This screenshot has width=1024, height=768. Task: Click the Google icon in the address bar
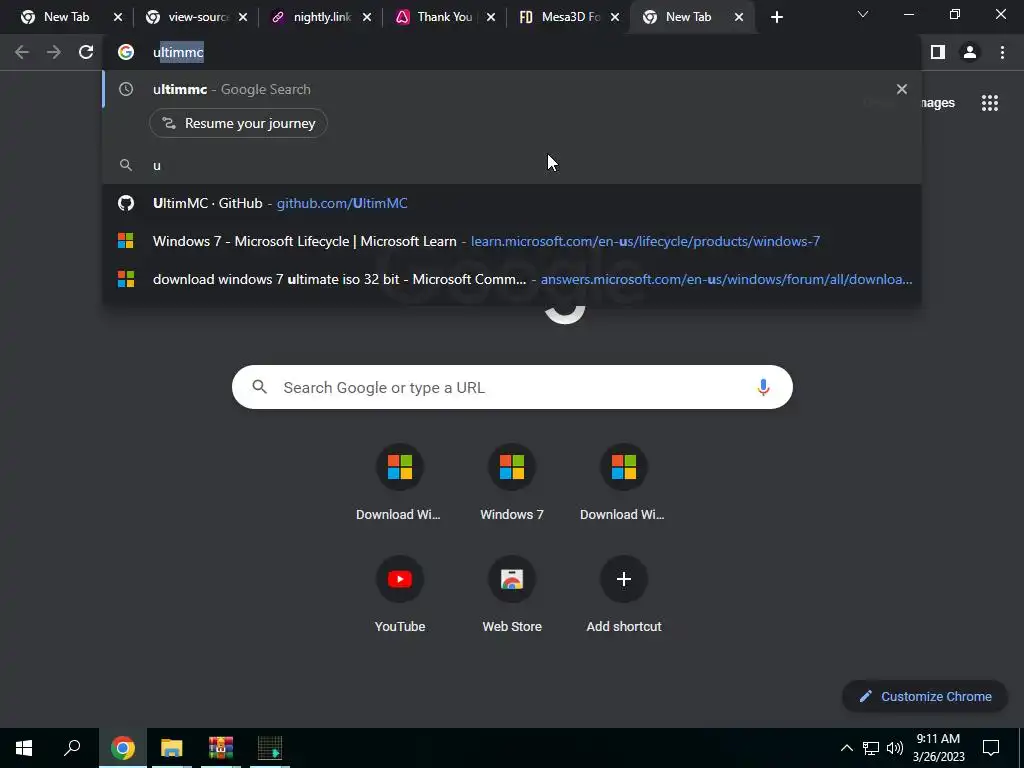126,52
